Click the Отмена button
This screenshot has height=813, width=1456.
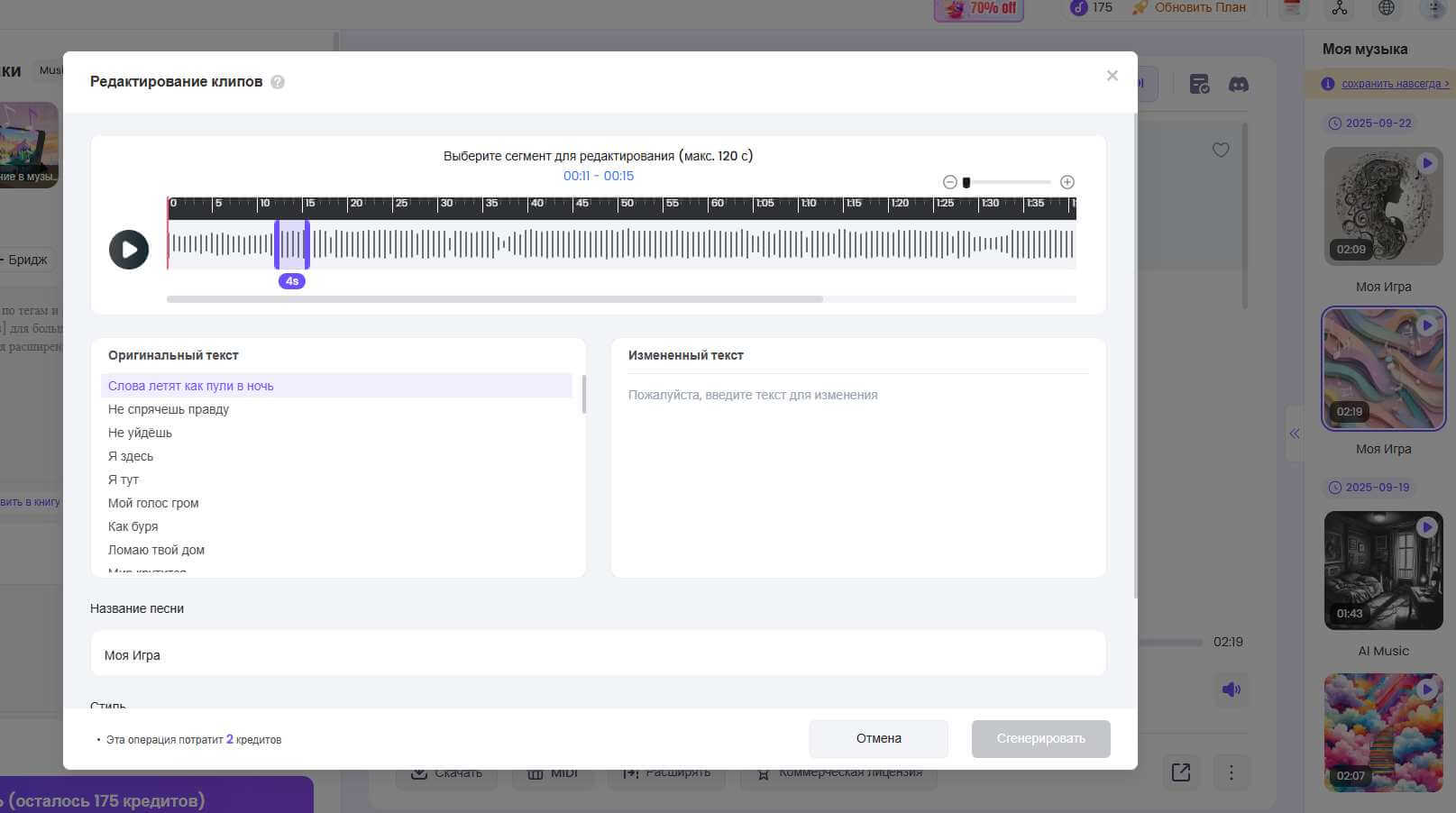click(x=878, y=738)
